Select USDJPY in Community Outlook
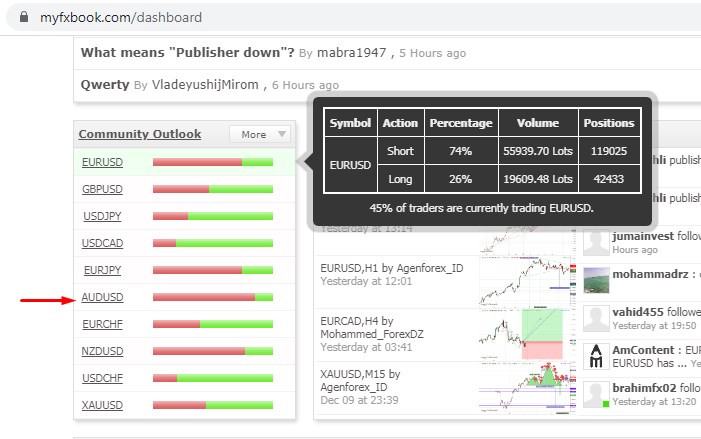 point(102,216)
